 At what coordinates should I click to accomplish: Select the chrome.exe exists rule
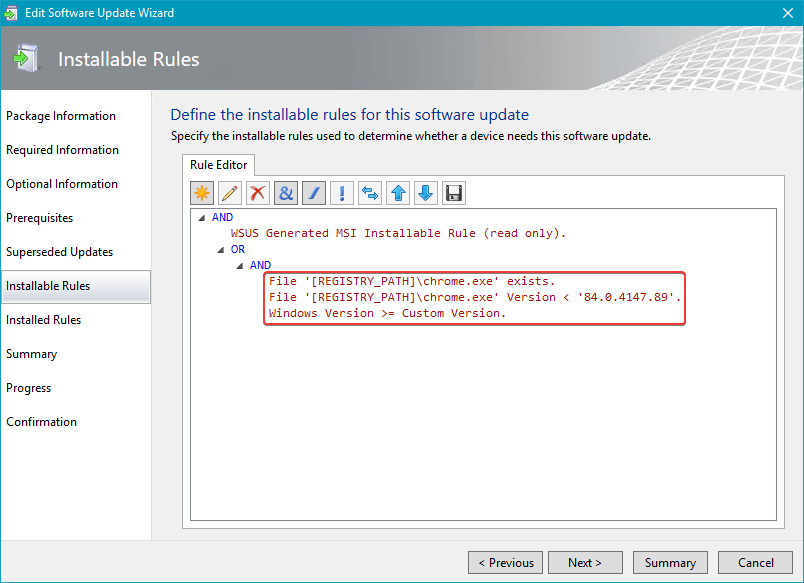pyautogui.click(x=412, y=281)
